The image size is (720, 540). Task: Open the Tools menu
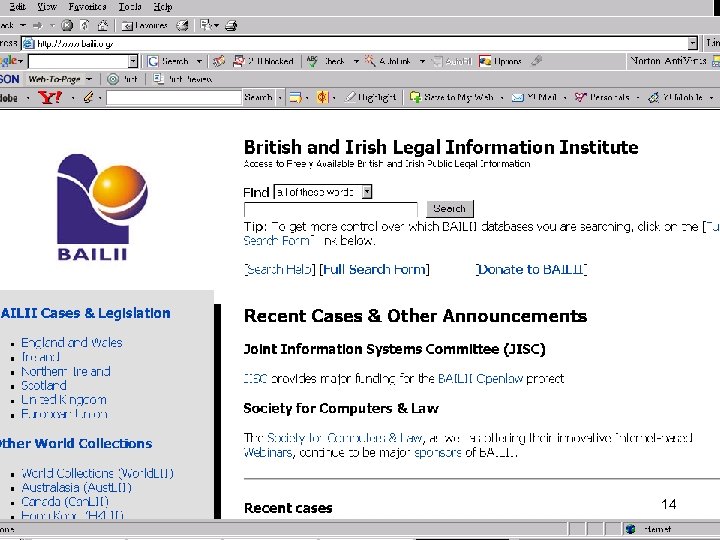coord(130,7)
